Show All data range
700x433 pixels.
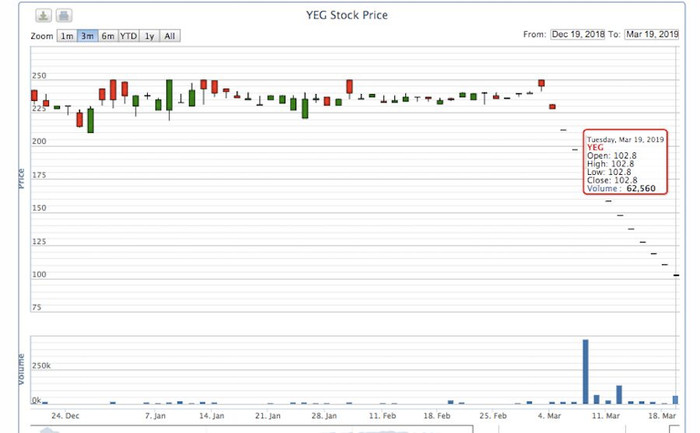click(x=170, y=36)
